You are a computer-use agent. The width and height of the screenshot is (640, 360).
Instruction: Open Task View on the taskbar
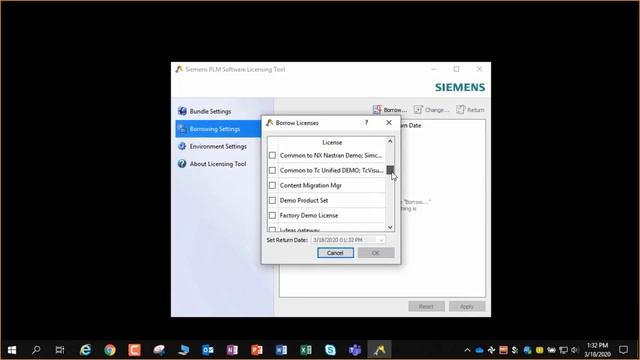(x=60, y=350)
